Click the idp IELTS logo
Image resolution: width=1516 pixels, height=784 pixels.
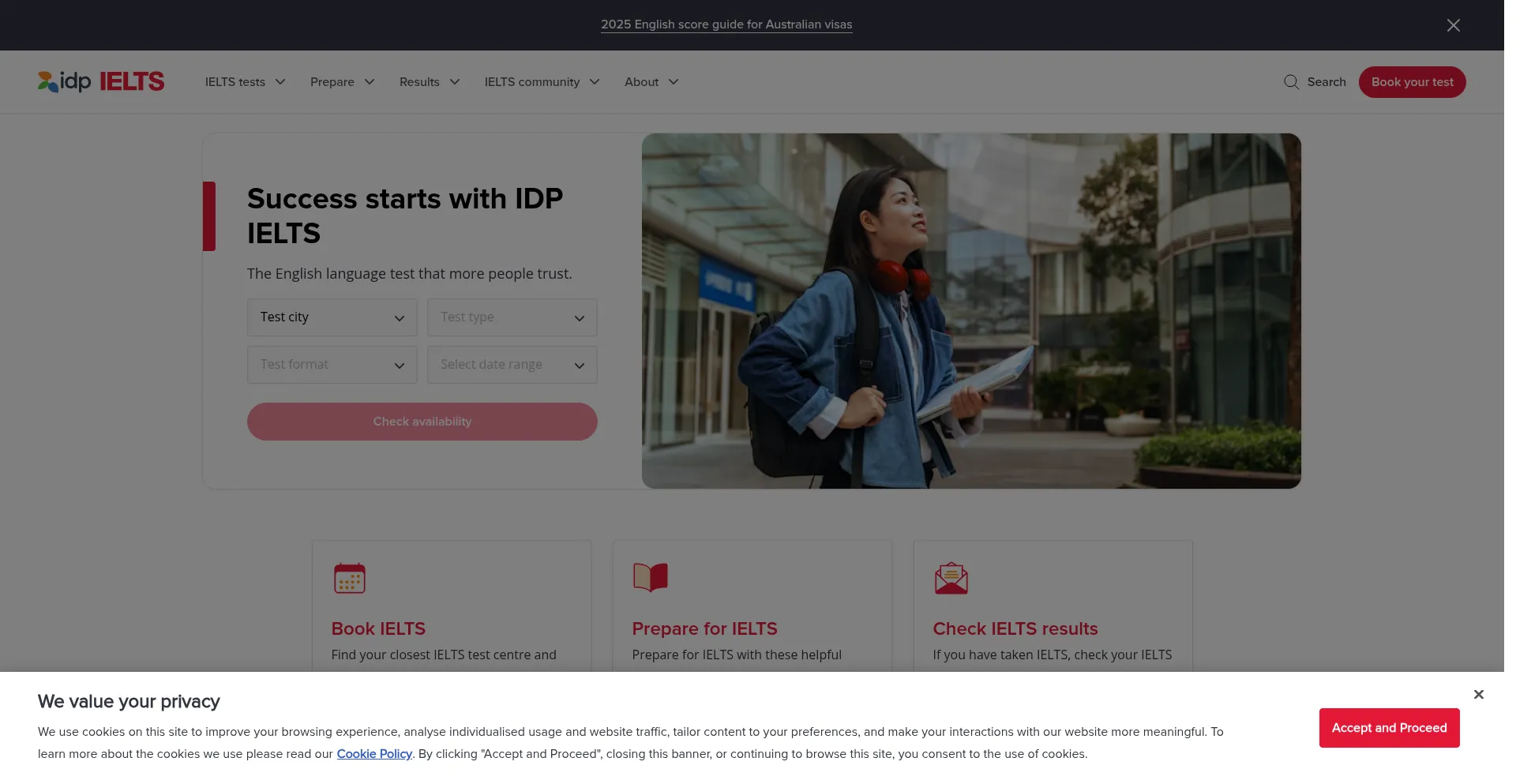click(101, 81)
